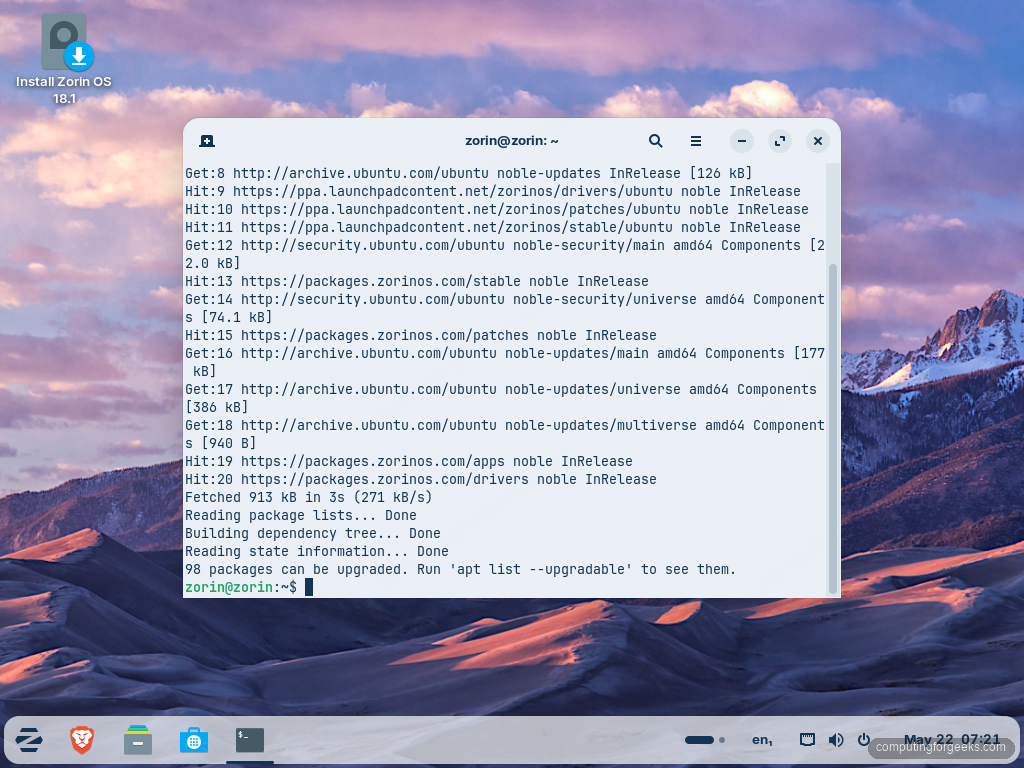Image resolution: width=1024 pixels, height=768 pixels.
Task: Click the terminal vertical scrollbar
Action: 833,428
